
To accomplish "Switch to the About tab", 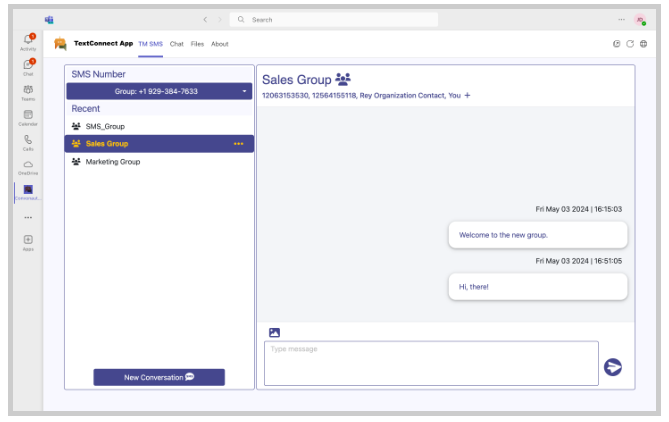I will [x=220, y=44].
